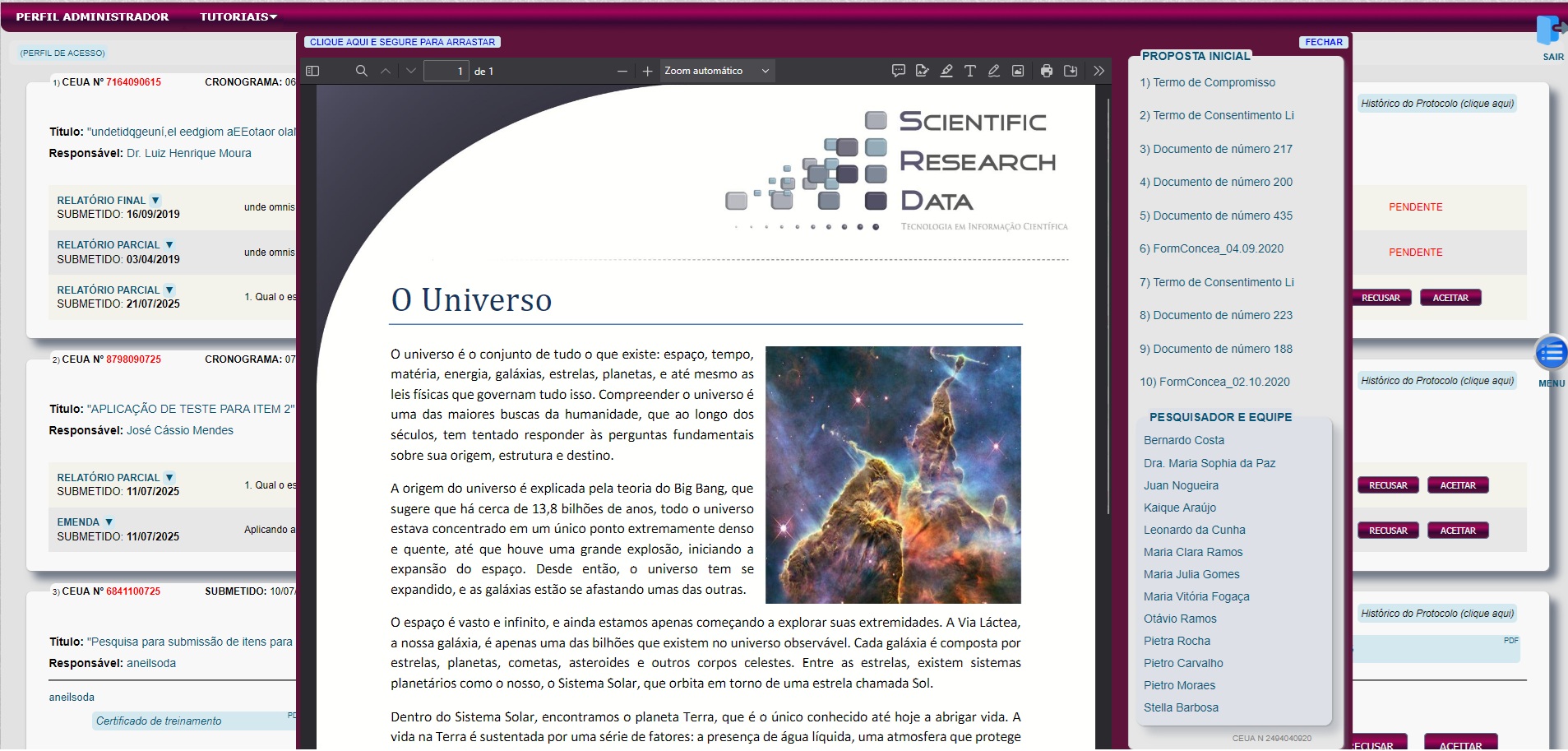Open the PDF search (magnifier) tool
Viewport: 1568px width, 751px height.
[x=361, y=72]
